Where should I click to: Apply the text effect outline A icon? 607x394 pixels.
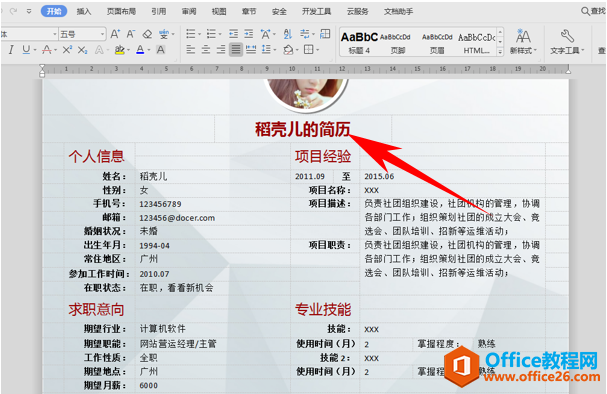click(99, 50)
